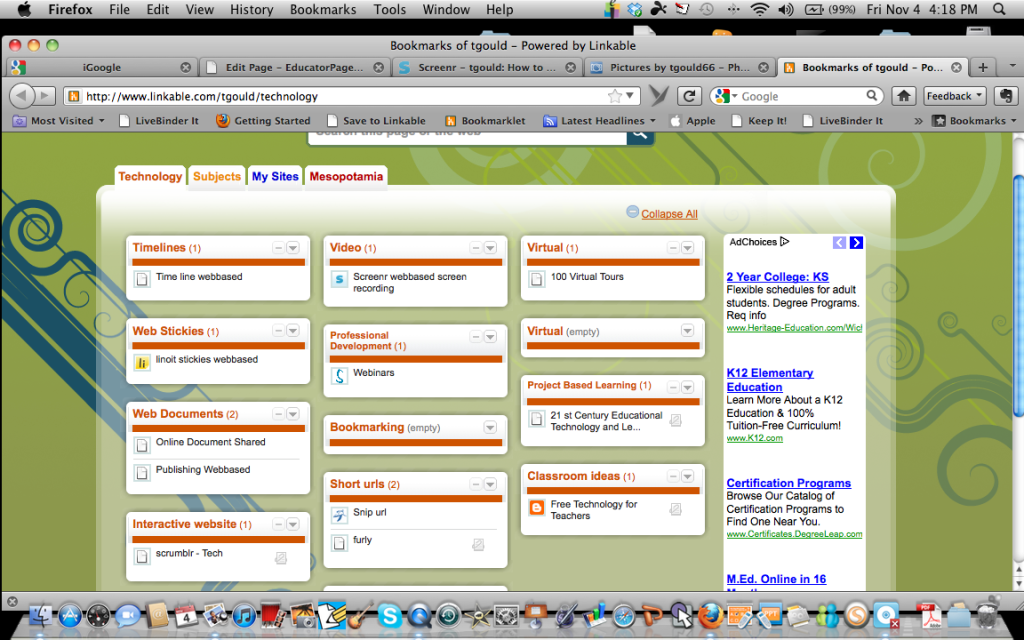Screen dimensions: 1024x640
Task: Open Firefox from the Dock
Action: click(x=710, y=615)
